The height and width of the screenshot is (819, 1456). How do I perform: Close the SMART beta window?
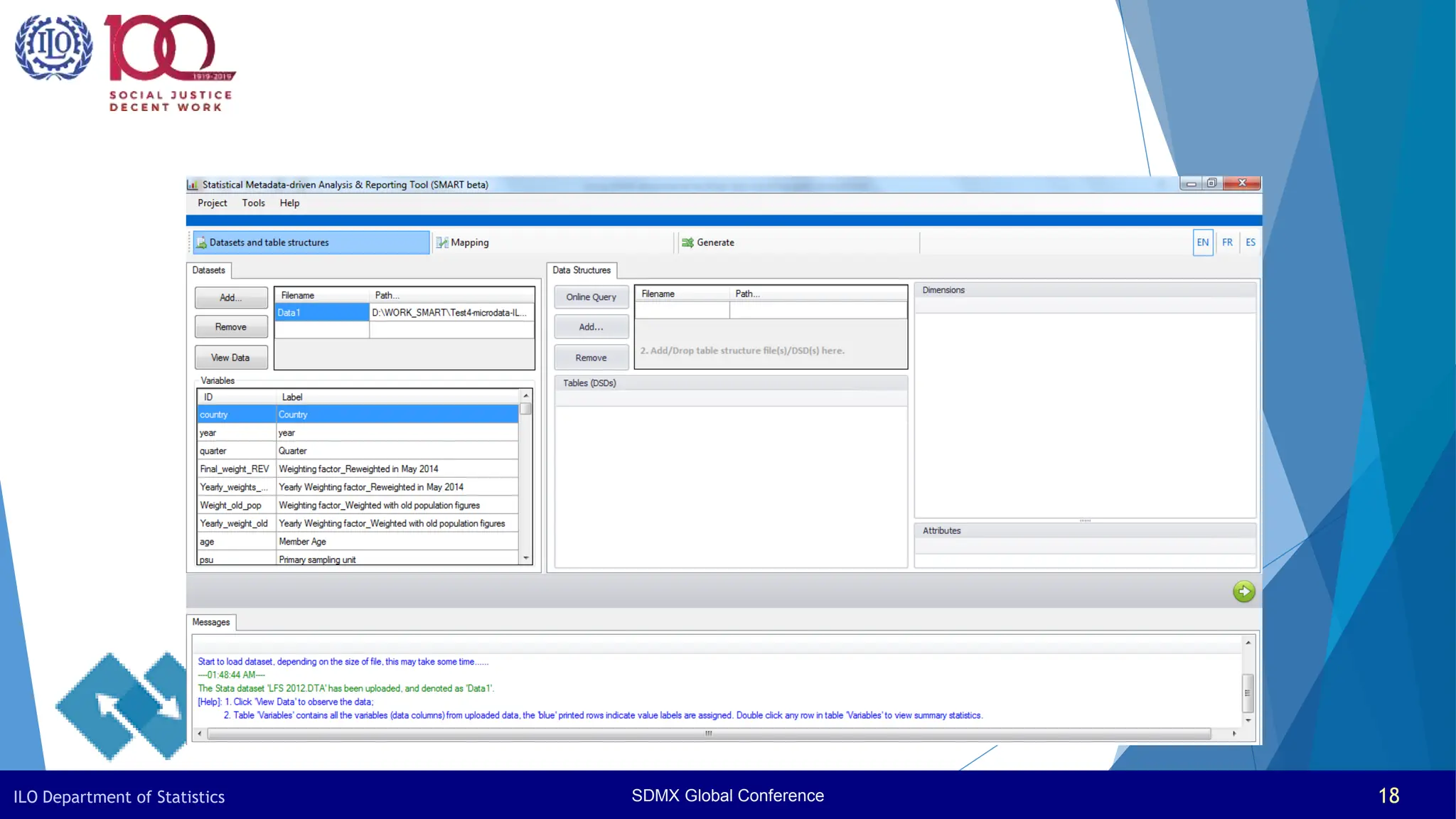click(1242, 183)
